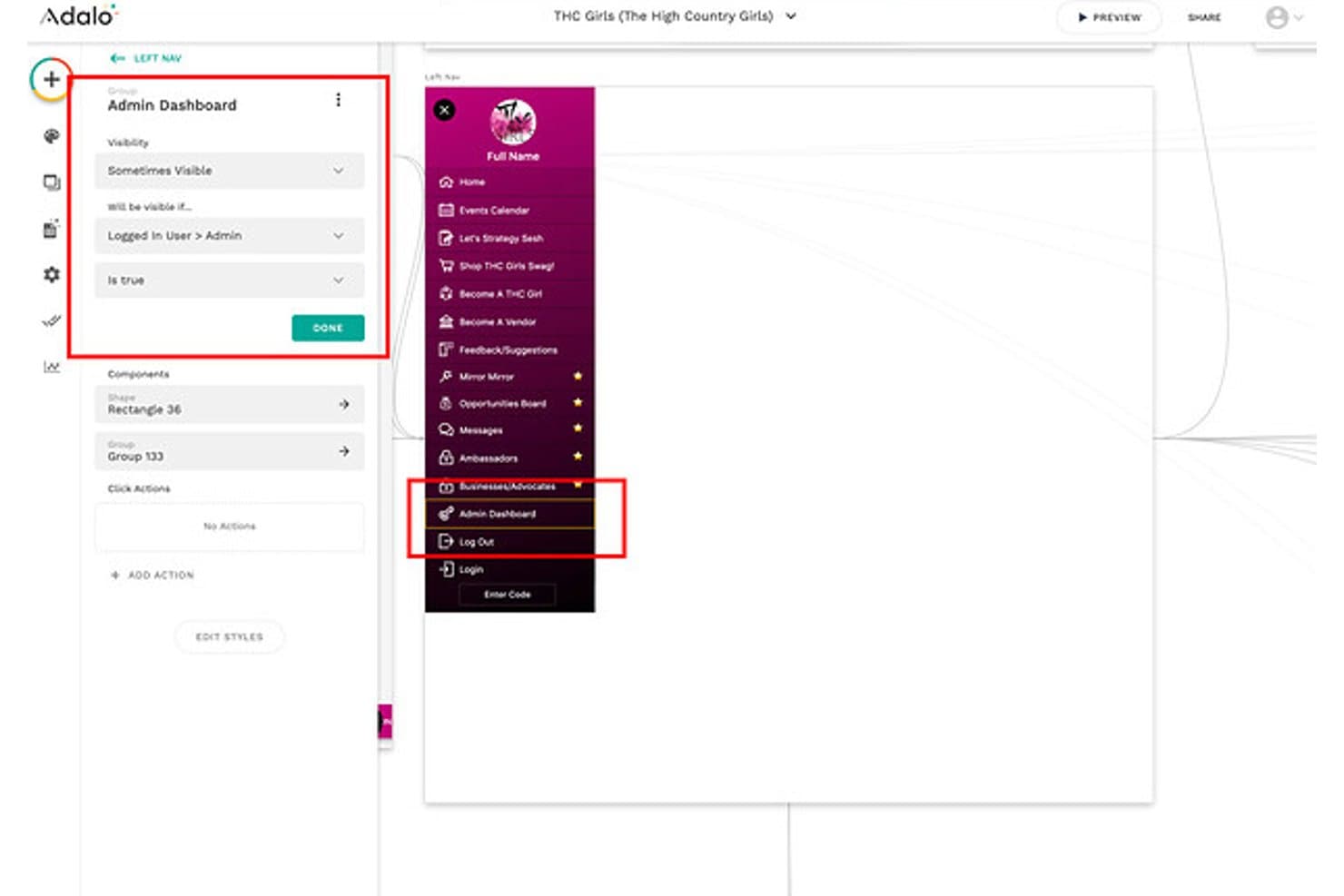The width and height of the screenshot is (1344, 896).
Task: Open the Logged In User > Admin dropdown
Action: pyautogui.click(x=229, y=236)
